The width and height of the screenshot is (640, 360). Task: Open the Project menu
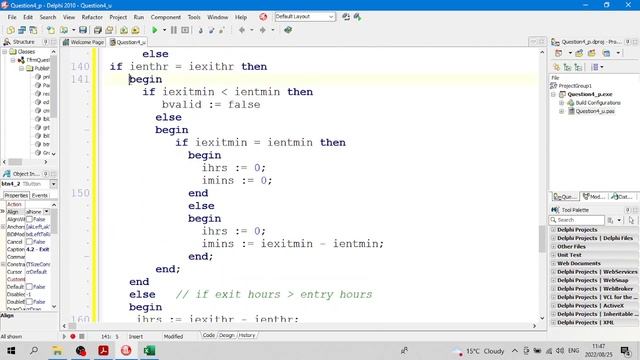click(118, 17)
